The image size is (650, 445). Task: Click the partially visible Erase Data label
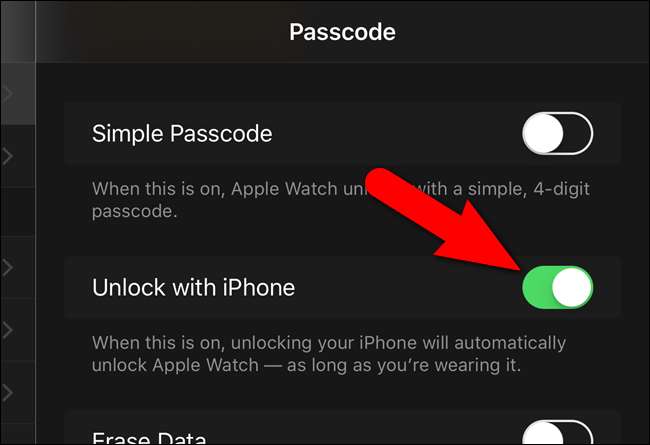click(149, 438)
